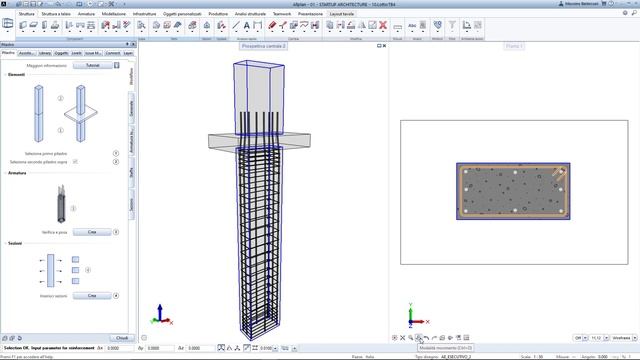
Task: Collapse the Elementi section
Action: point(5,75)
